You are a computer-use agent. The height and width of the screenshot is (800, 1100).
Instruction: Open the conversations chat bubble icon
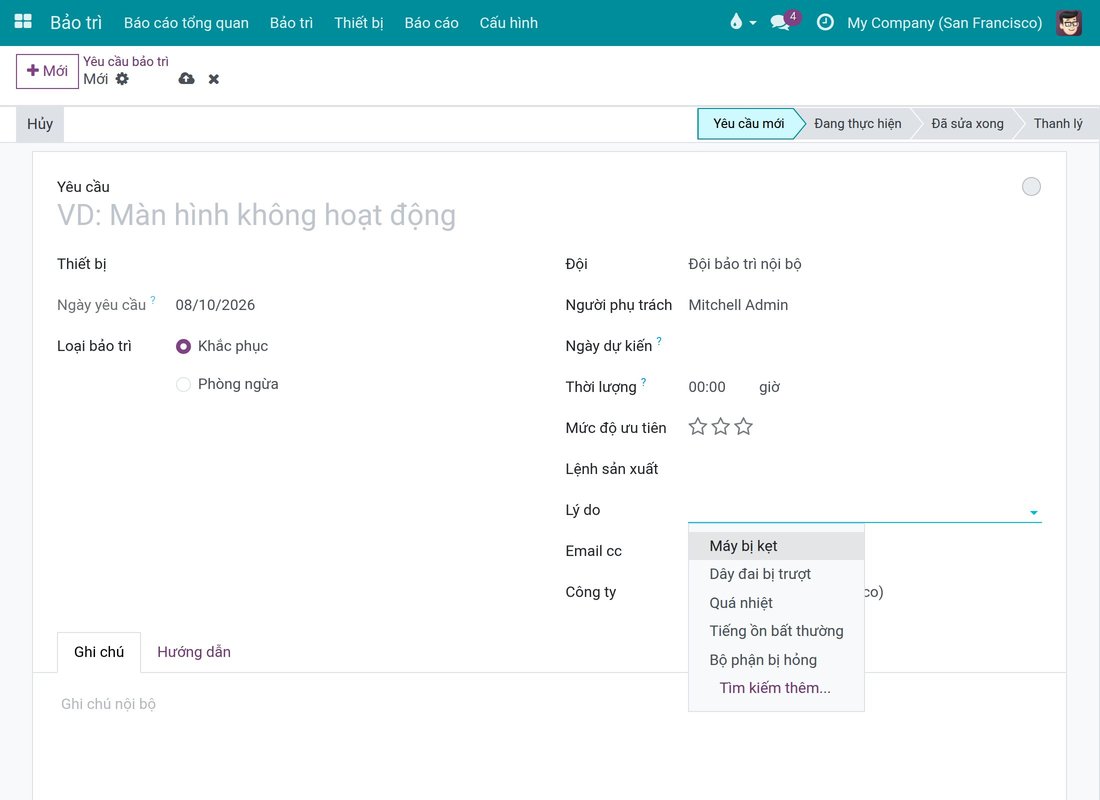pyautogui.click(x=780, y=22)
